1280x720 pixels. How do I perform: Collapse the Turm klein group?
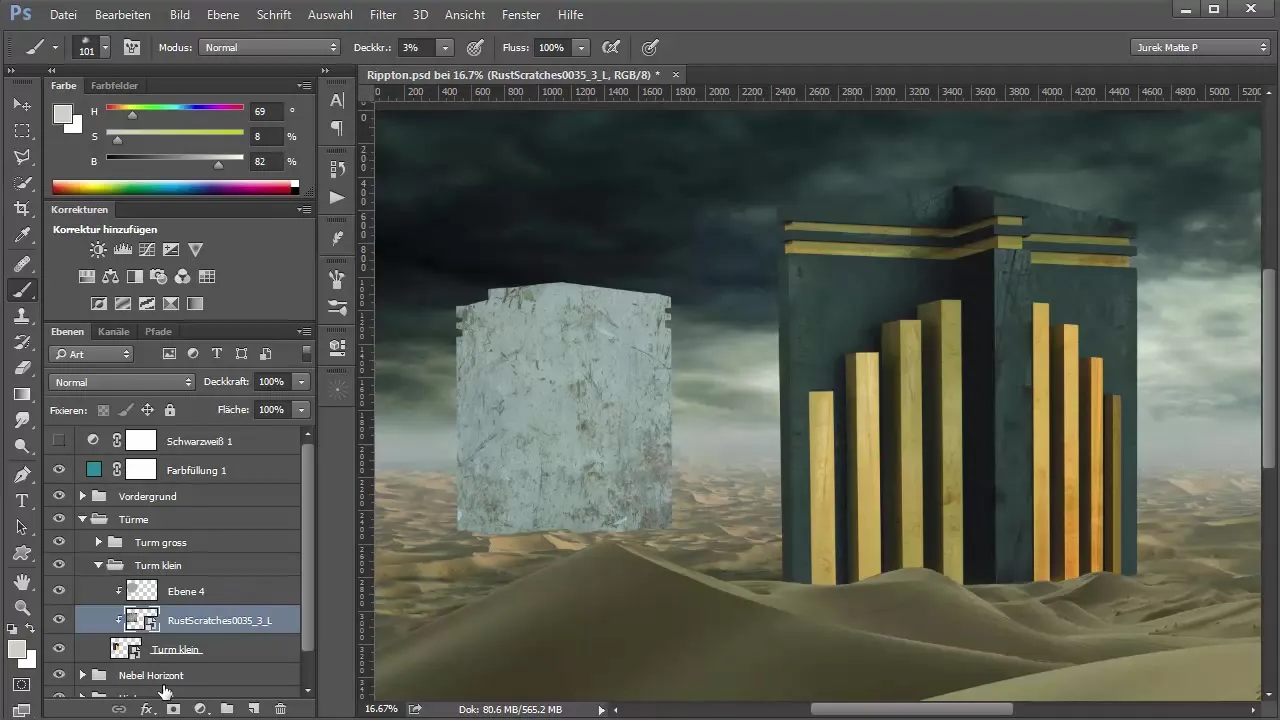point(99,565)
